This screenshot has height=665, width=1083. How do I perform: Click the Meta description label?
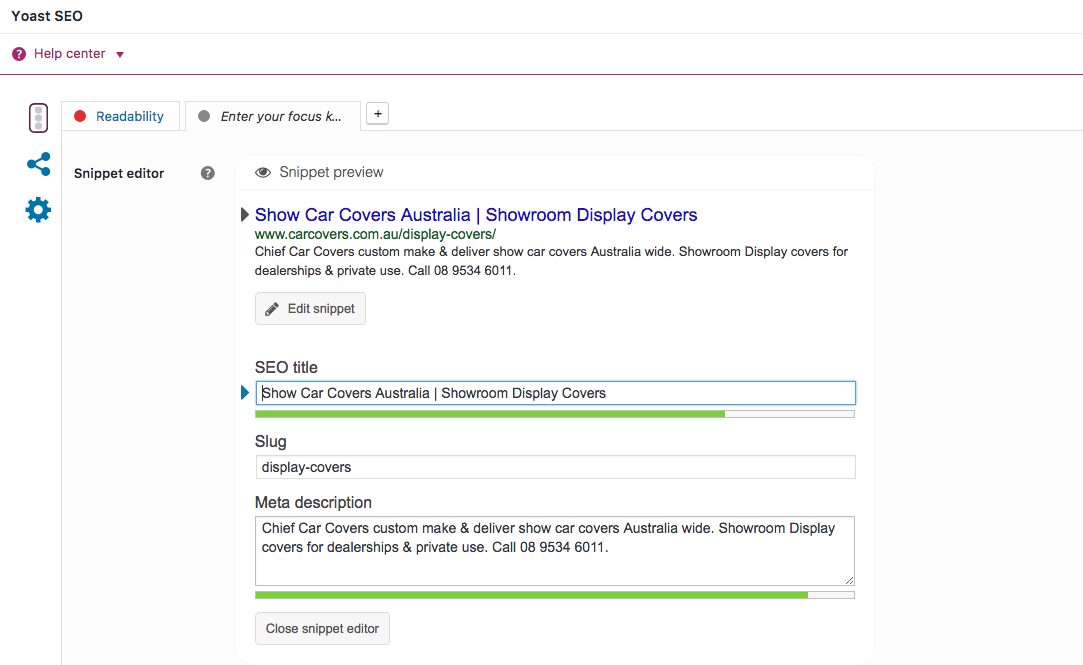(x=313, y=503)
